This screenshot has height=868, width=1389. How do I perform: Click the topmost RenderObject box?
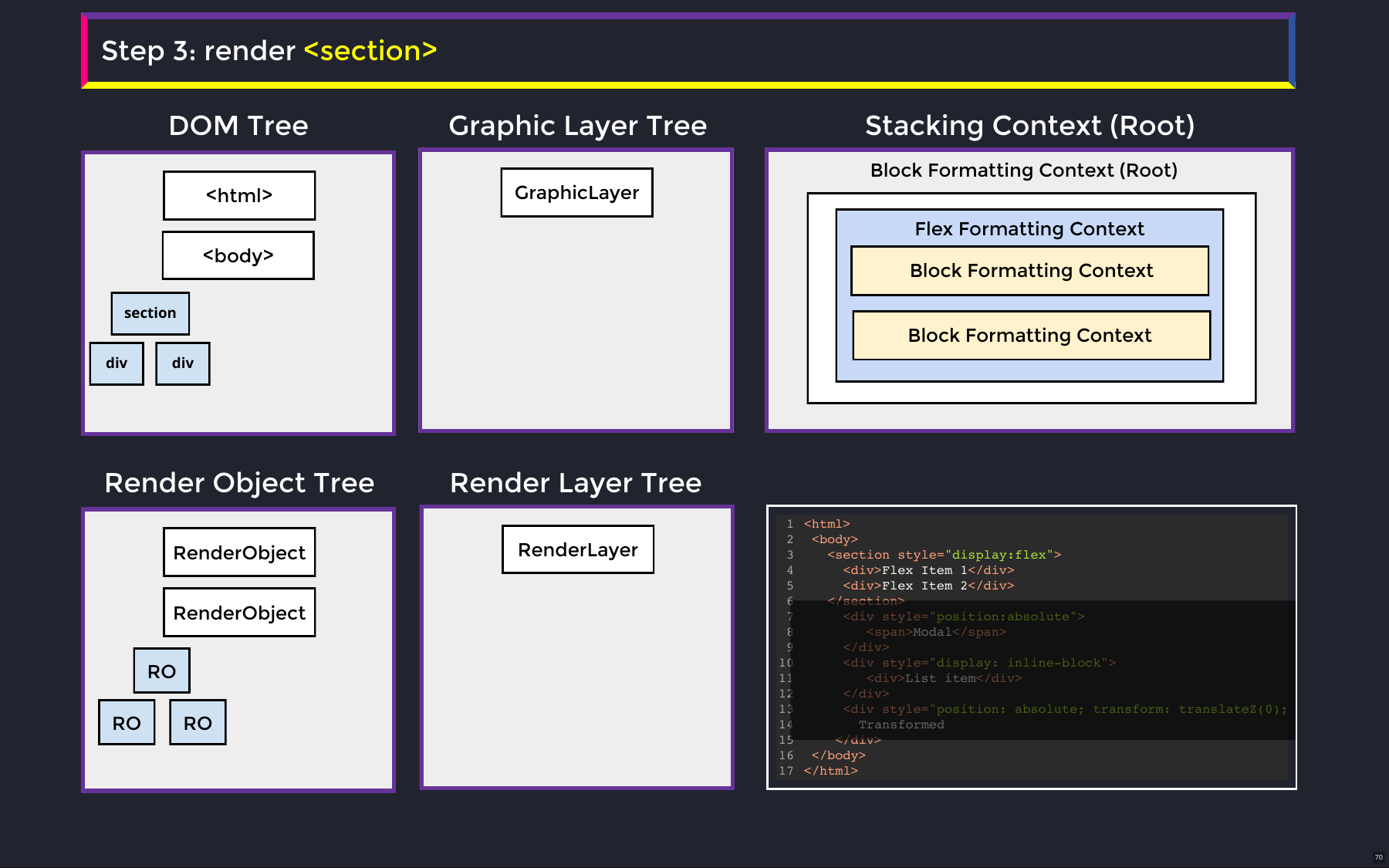(x=239, y=552)
